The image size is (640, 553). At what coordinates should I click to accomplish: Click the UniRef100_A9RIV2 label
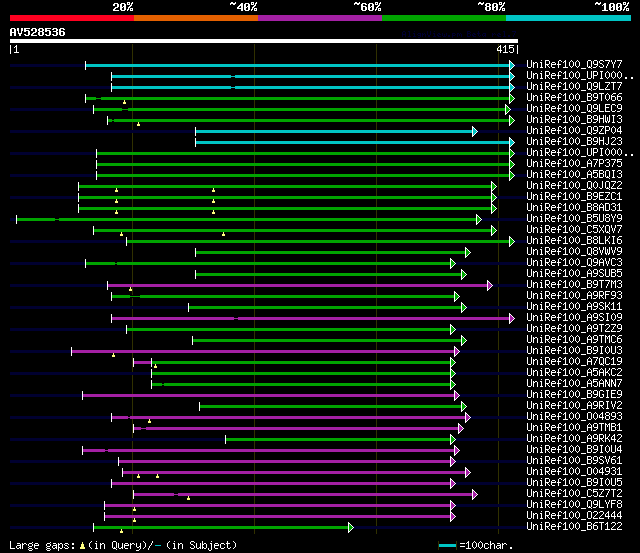click(574, 406)
